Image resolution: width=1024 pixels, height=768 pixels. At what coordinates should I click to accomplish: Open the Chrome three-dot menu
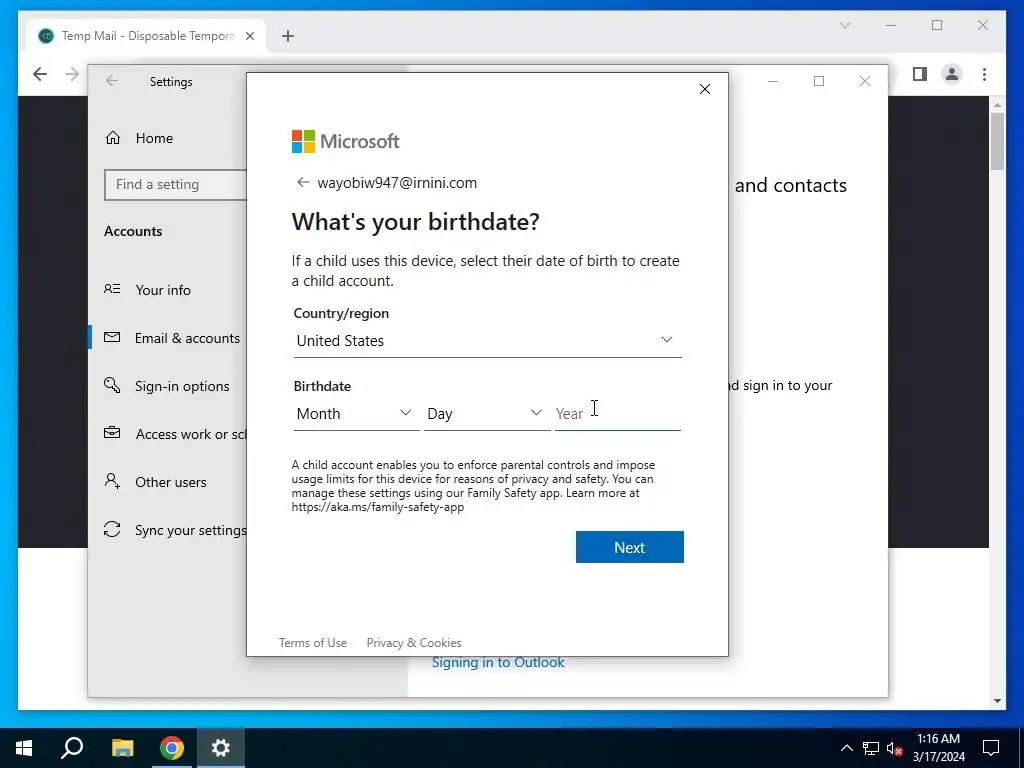(x=984, y=74)
